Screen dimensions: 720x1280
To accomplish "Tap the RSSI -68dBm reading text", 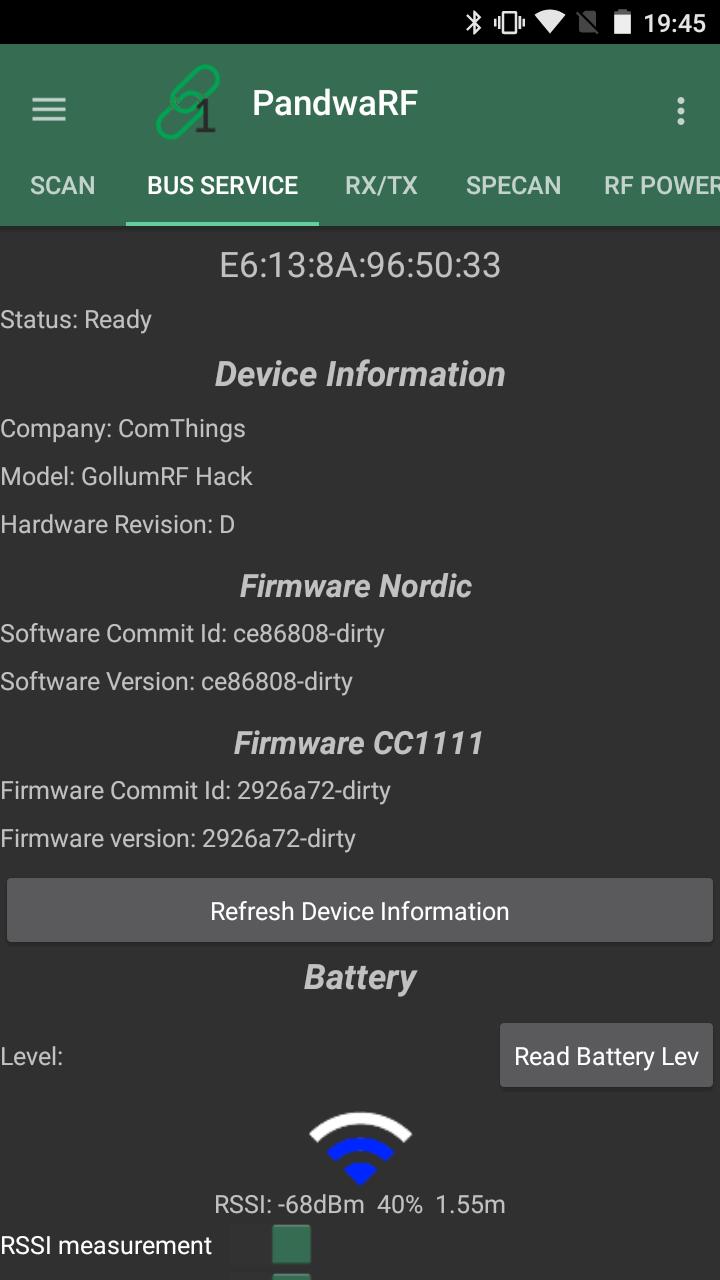I will [x=289, y=1204].
